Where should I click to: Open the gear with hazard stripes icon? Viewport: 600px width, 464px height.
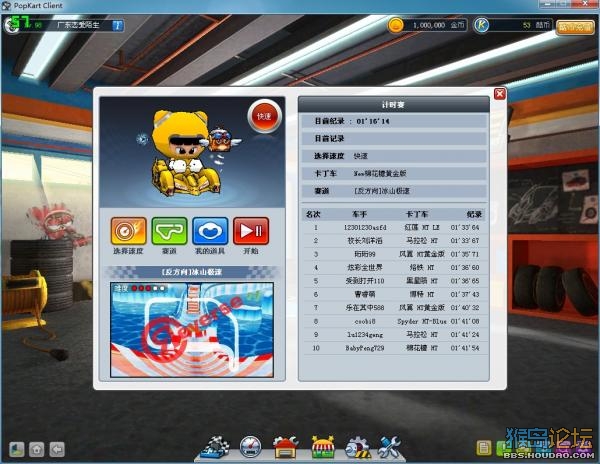[357, 448]
